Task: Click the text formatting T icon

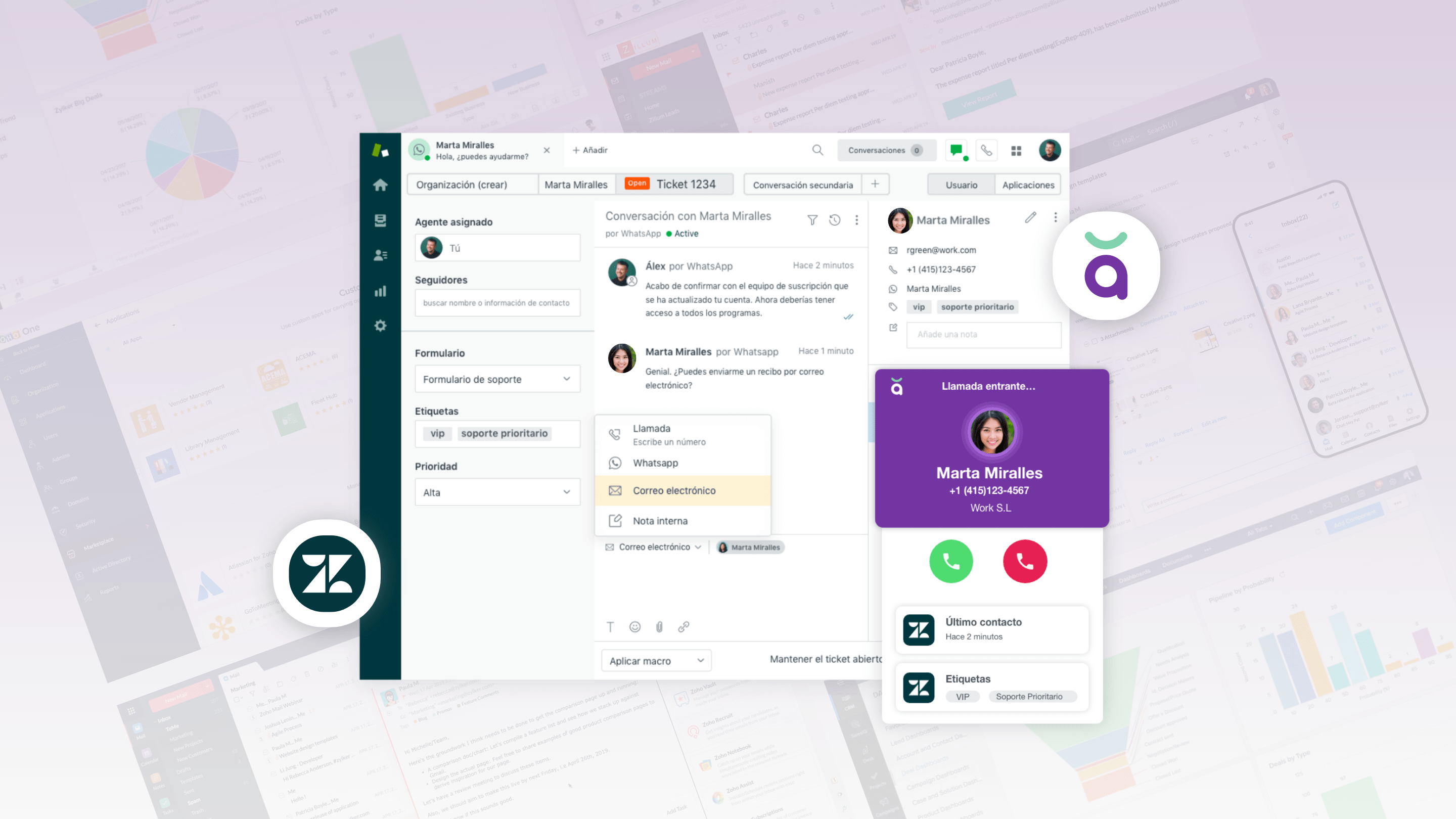Action: tap(610, 627)
